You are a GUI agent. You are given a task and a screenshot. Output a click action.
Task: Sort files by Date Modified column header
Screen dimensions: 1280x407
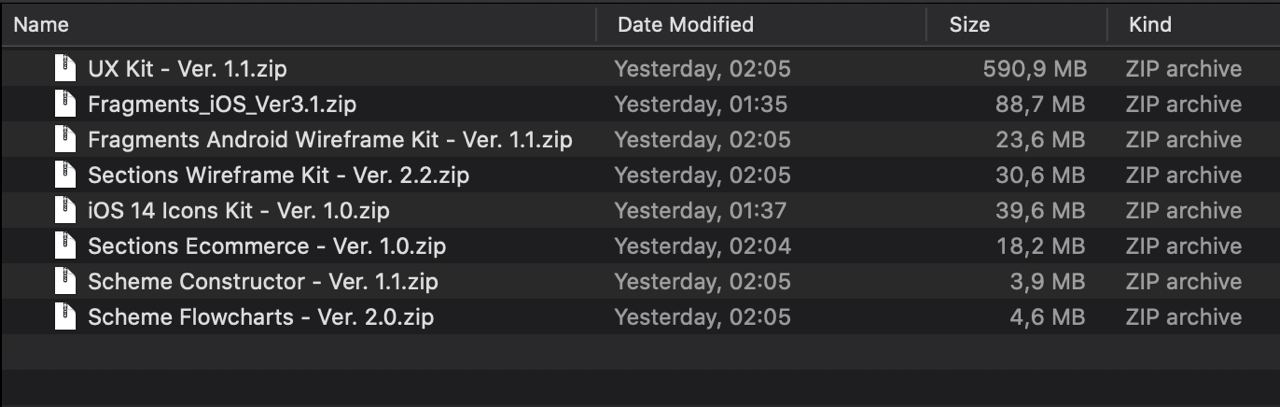coord(685,24)
